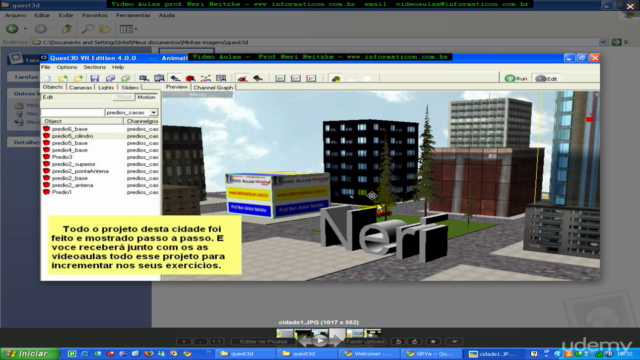Click the Up folder icon in Explorer
This screenshot has width=640, height=360.
click(67, 29)
